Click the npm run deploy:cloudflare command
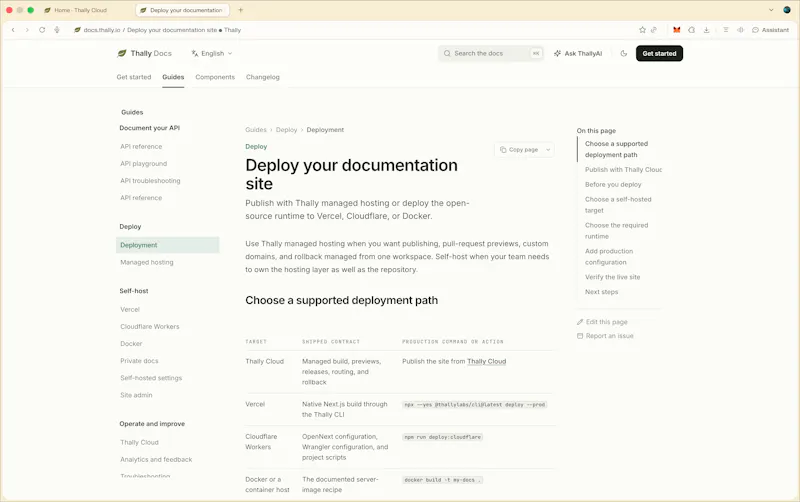The width and height of the screenshot is (800, 502). pyautogui.click(x=442, y=437)
